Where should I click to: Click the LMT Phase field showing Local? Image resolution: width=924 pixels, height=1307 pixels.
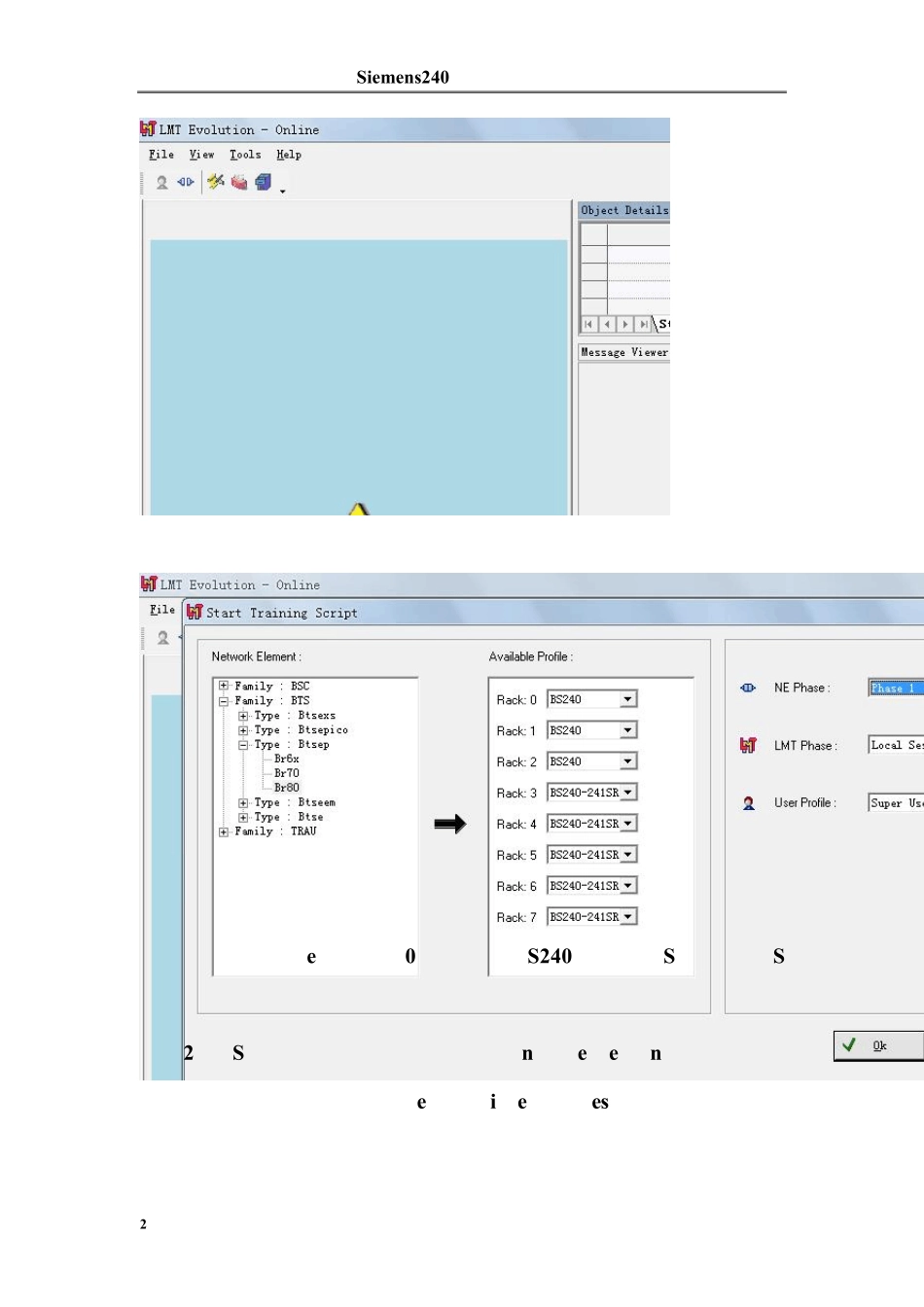pyautogui.click(x=896, y=745)
